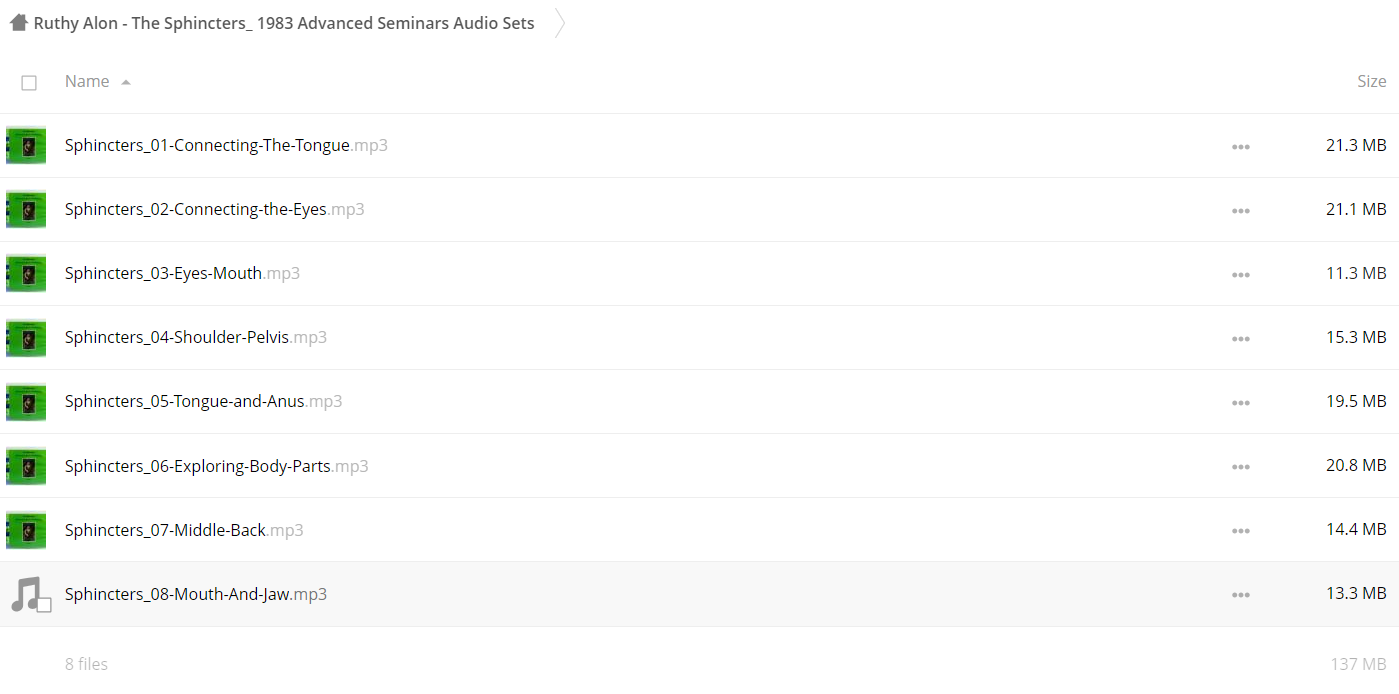Tick the checkbox on Sphincters_08-Mouth-And-Jaw file icon

click(43, 604)
